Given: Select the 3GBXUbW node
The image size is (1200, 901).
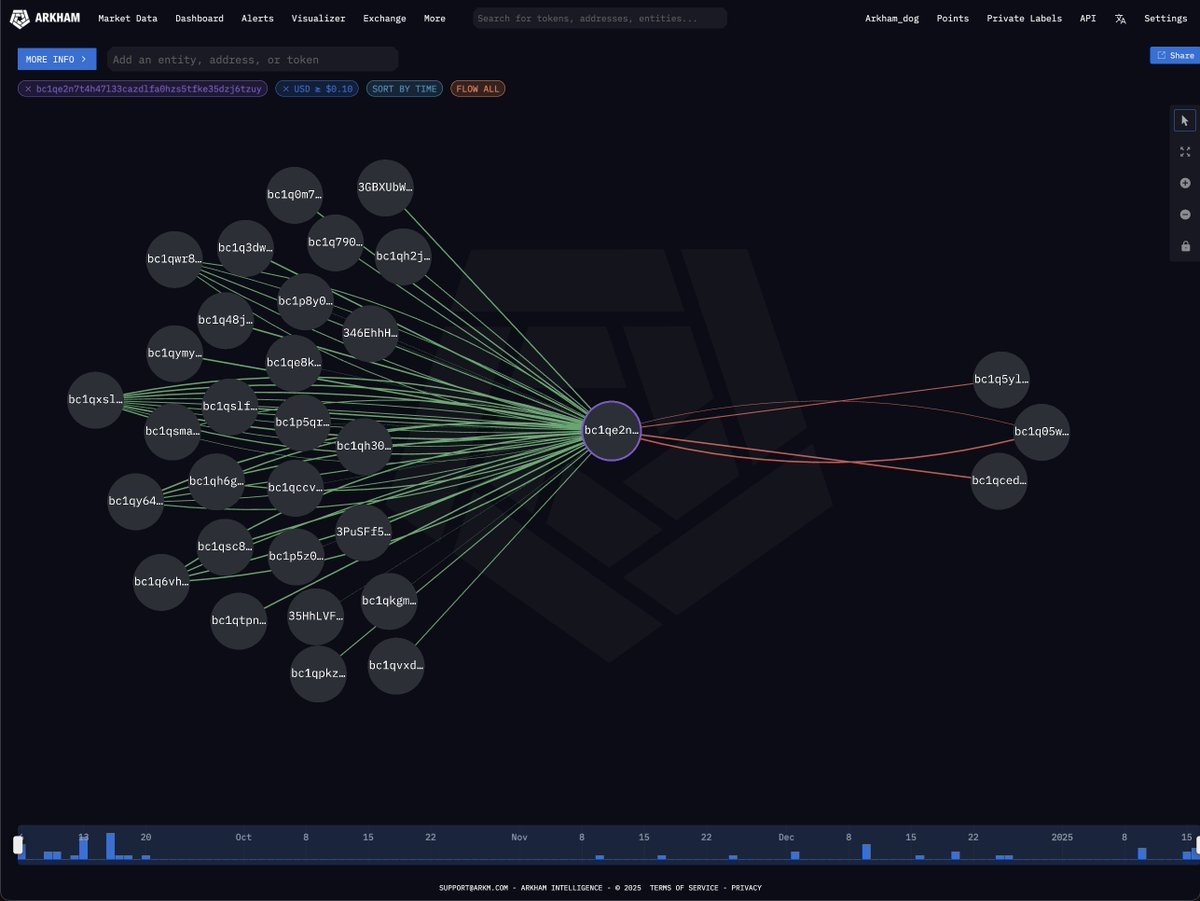Looking at the screenshot, I should 385,188.
